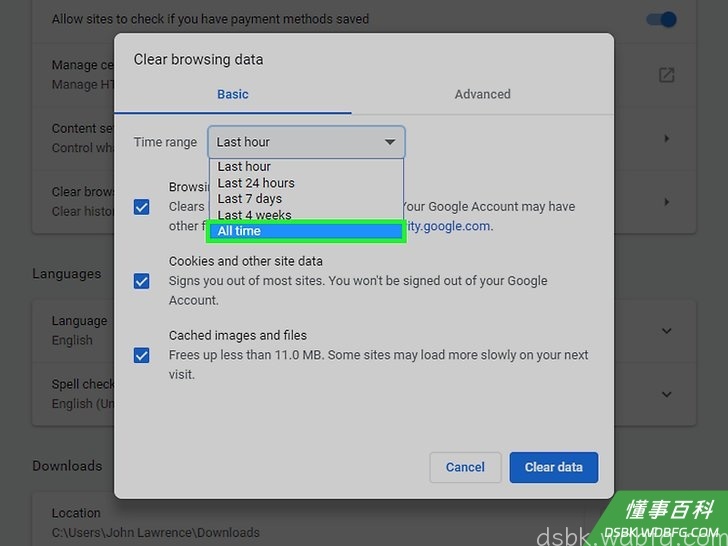Expand the Language section chevron
728x546 pixels.
pos(667,331)
